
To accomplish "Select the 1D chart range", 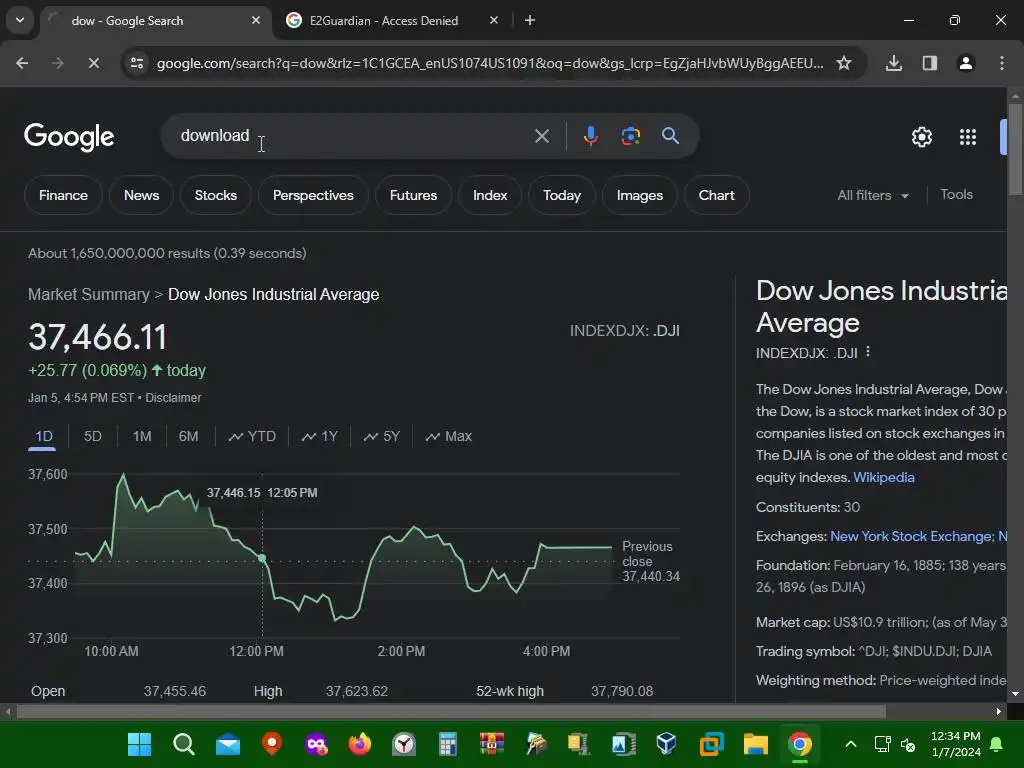I will 44,436.
